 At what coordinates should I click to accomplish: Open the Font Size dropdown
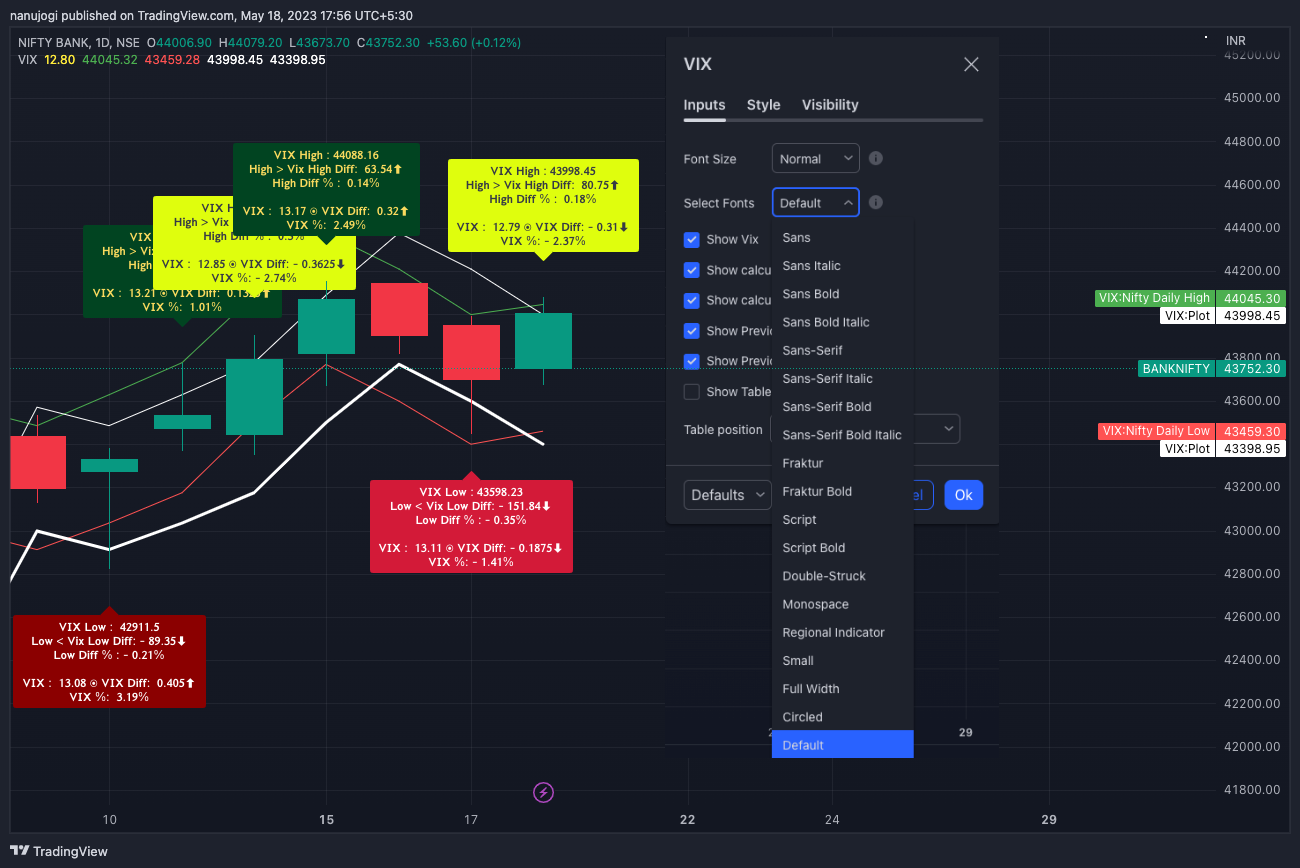[815, 158]
